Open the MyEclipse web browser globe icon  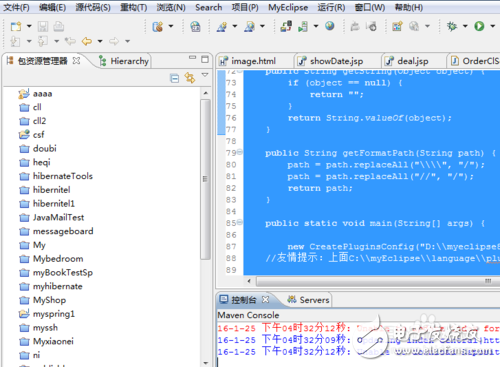pyautogui.click(x=330, y=26)
